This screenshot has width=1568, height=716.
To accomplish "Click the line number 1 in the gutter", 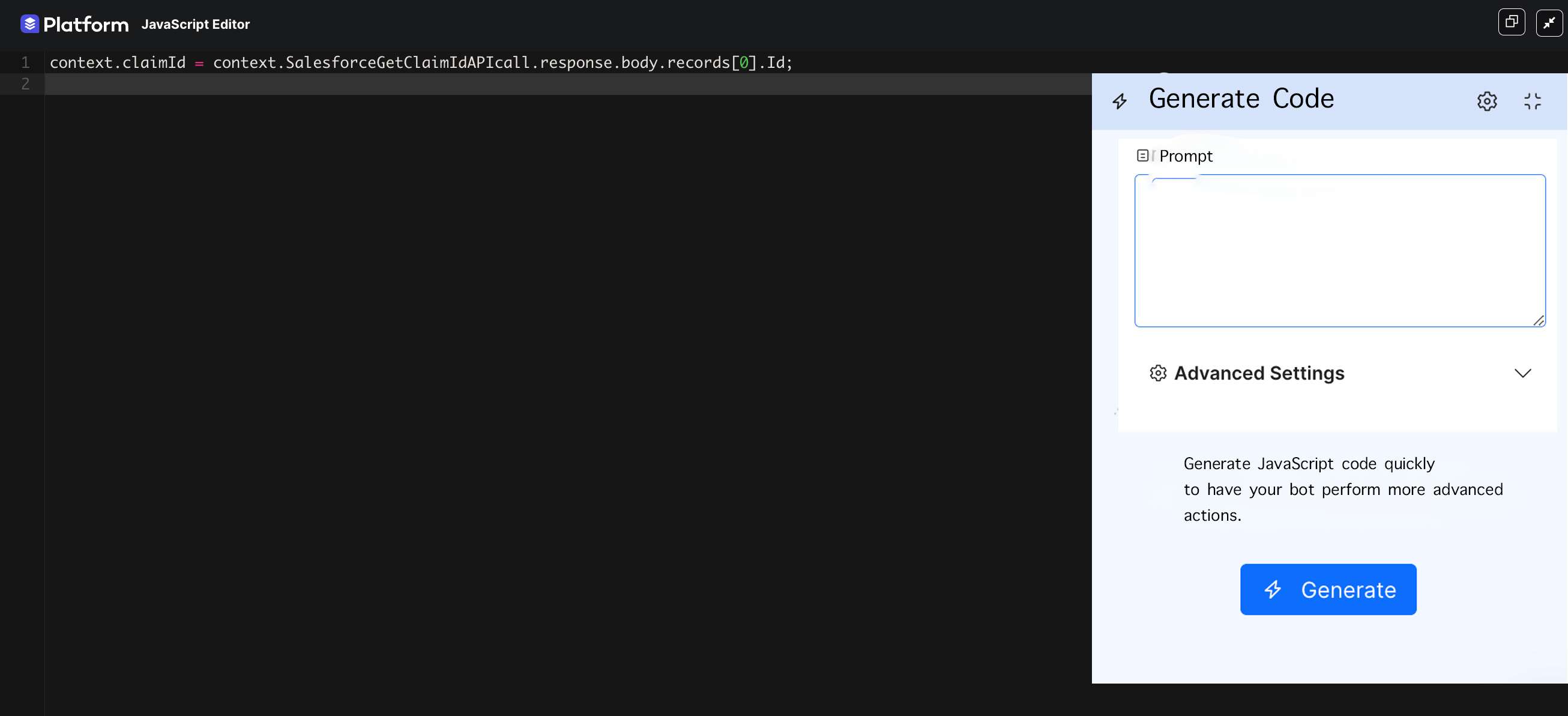I will [x=26, y=62].
